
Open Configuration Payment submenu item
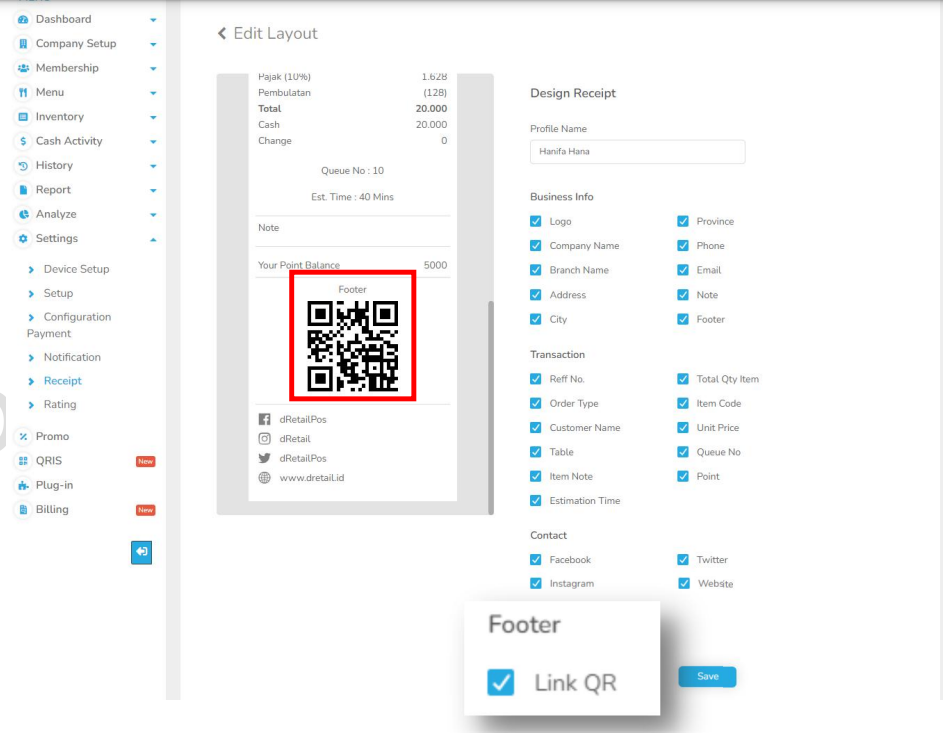[x=69, y=325]
